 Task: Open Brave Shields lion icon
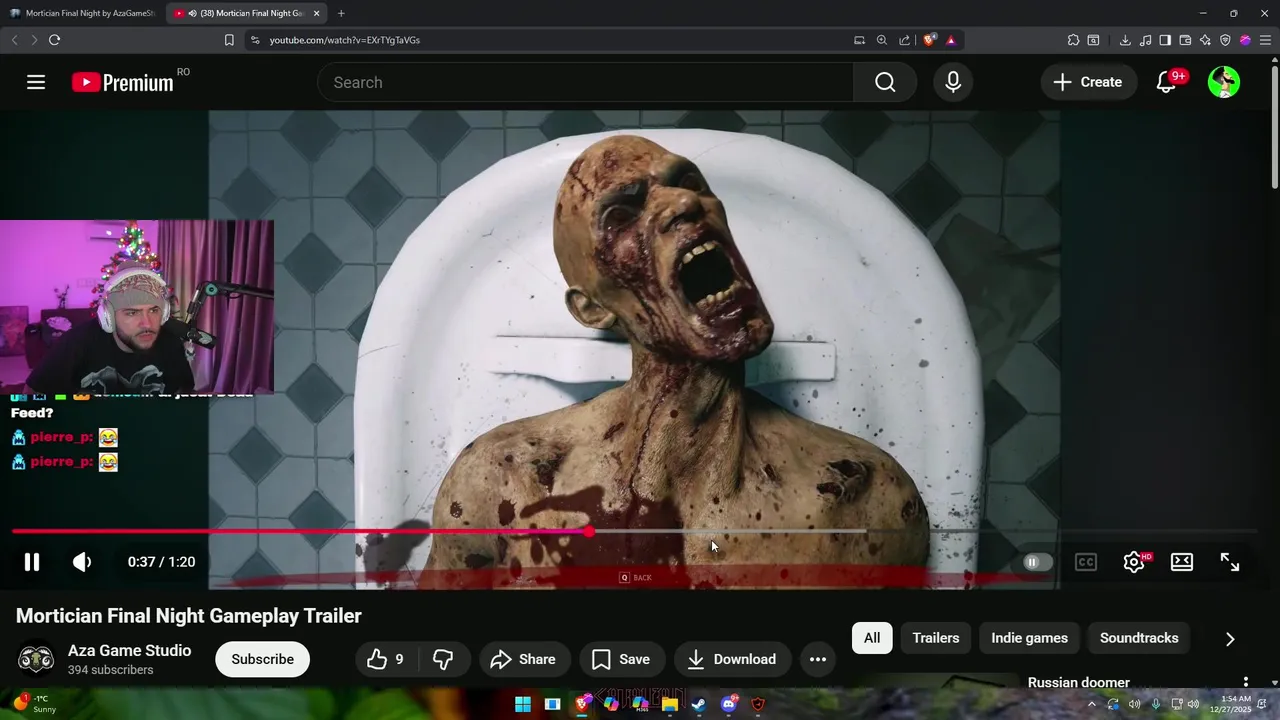[929, 40]
